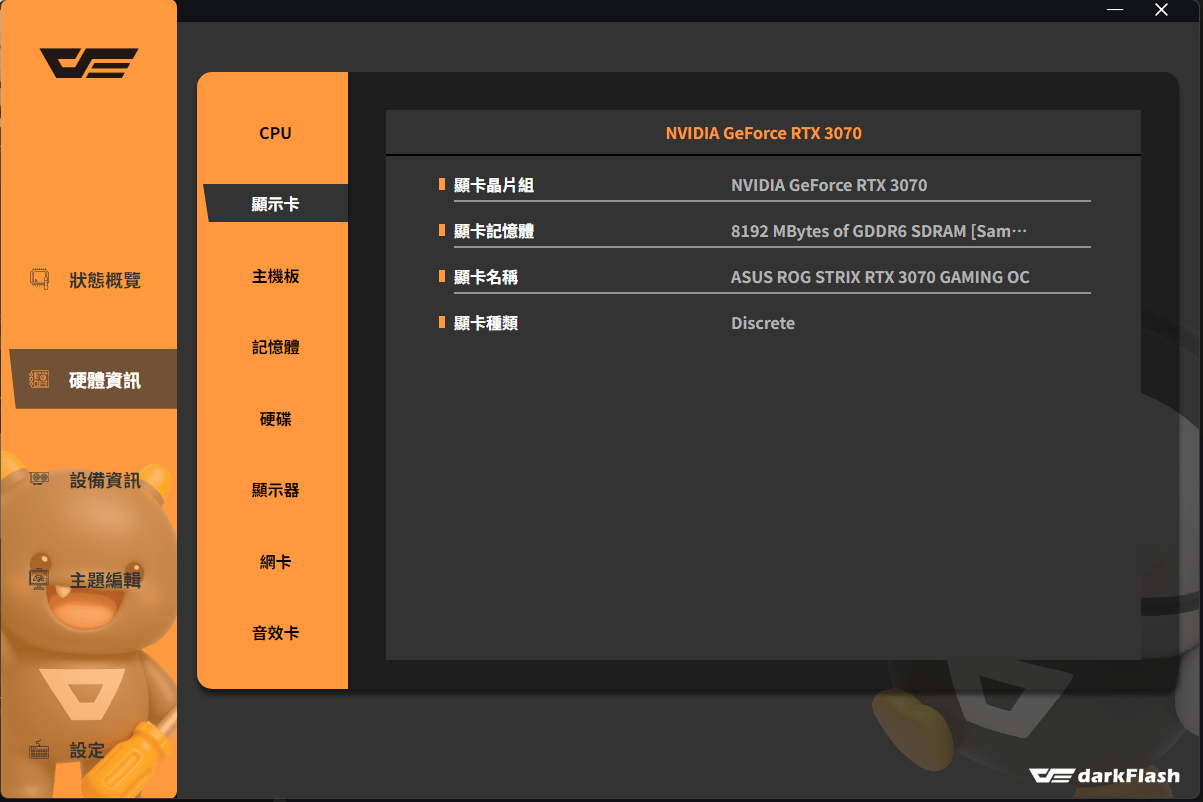Click the 硬體資訊 chip icon
The height and width of the screenshot is (802, 1203).
[39, 379]
